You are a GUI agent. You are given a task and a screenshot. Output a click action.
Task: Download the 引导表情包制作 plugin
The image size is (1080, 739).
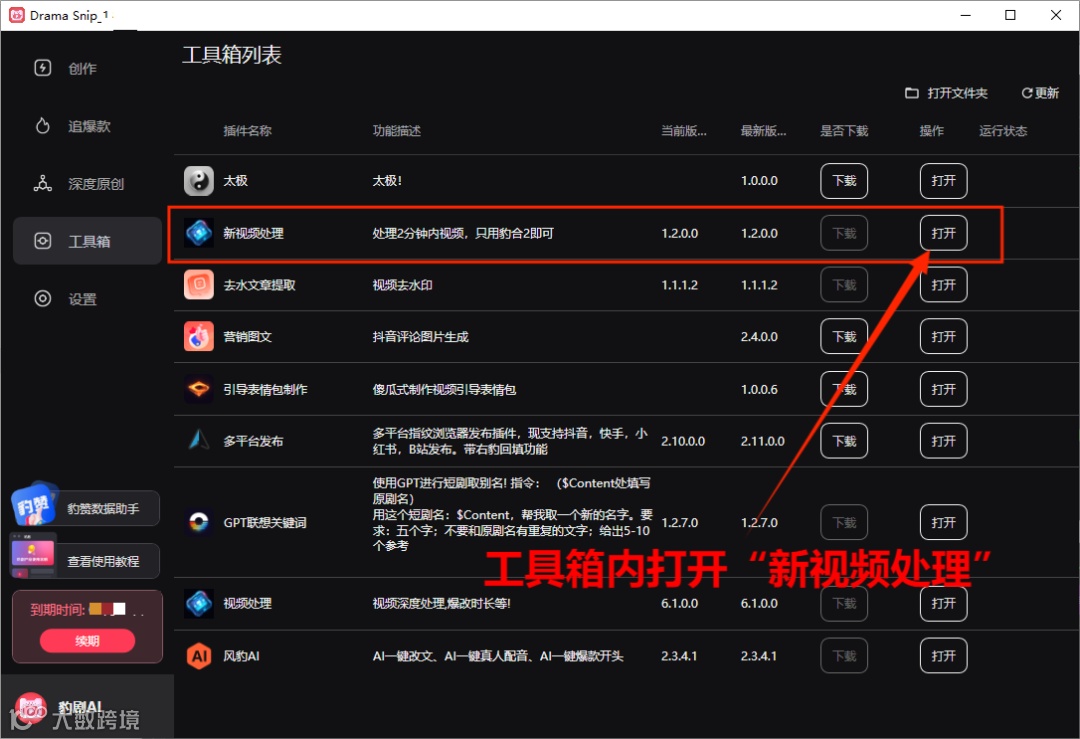coord(844,389)
